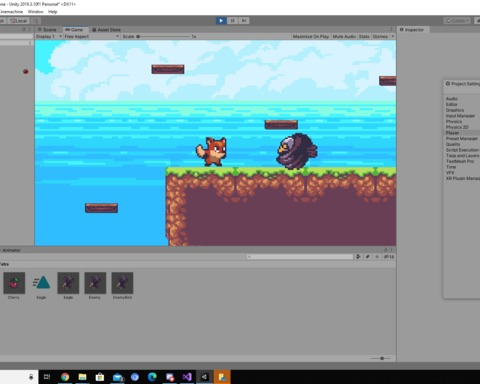480x384 pixels.
Task: Open the orange highlighted taskbar app
Action: click(222, 377)
